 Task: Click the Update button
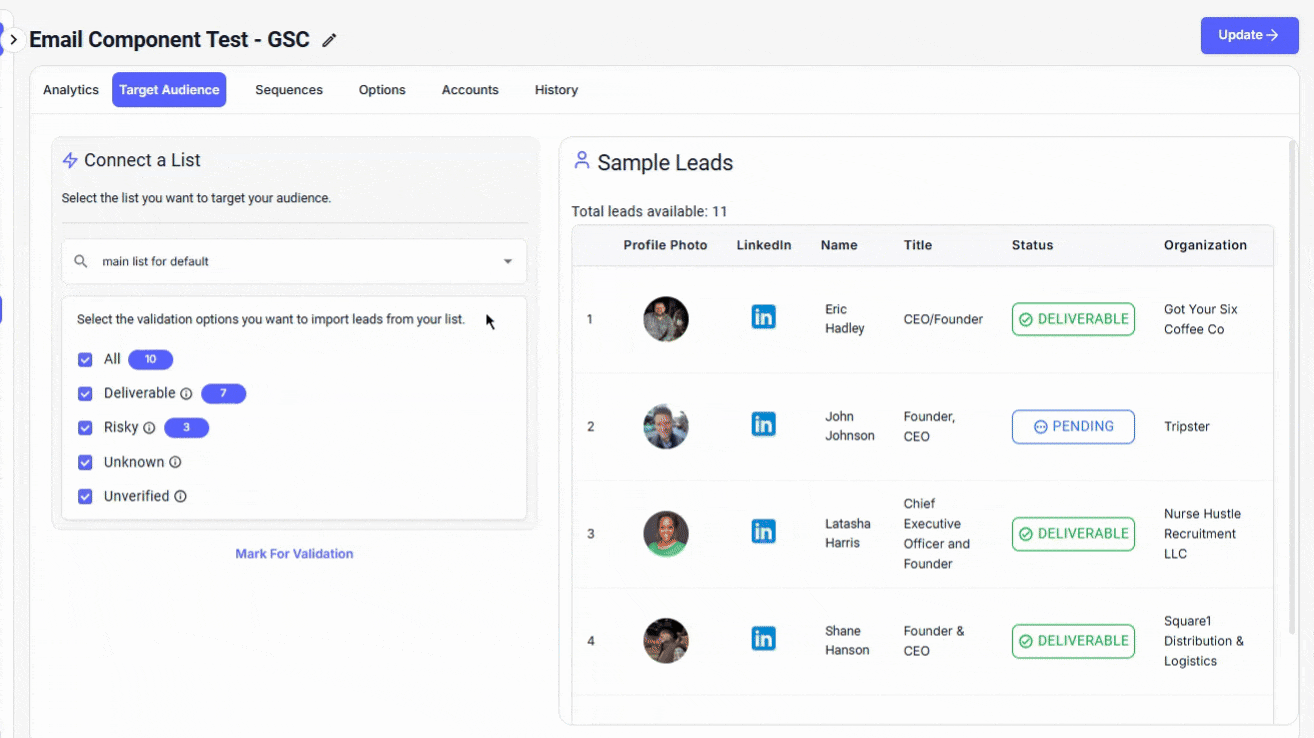point(1249,35)
